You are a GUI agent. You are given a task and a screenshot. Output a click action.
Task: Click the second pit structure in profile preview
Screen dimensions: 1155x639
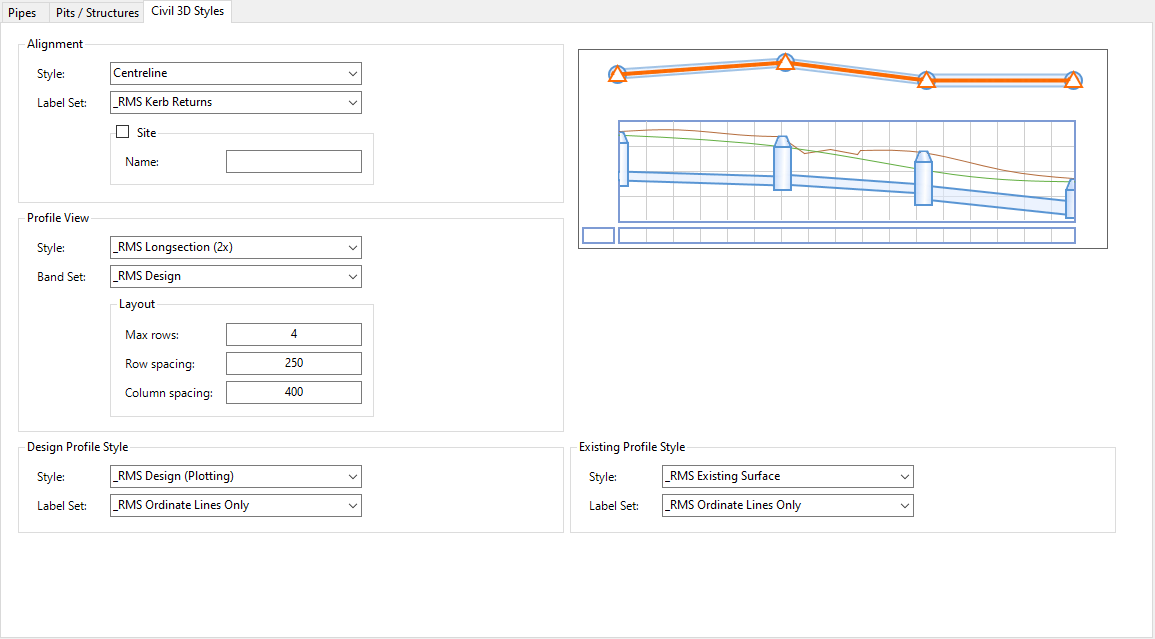[x=782, y=164]
